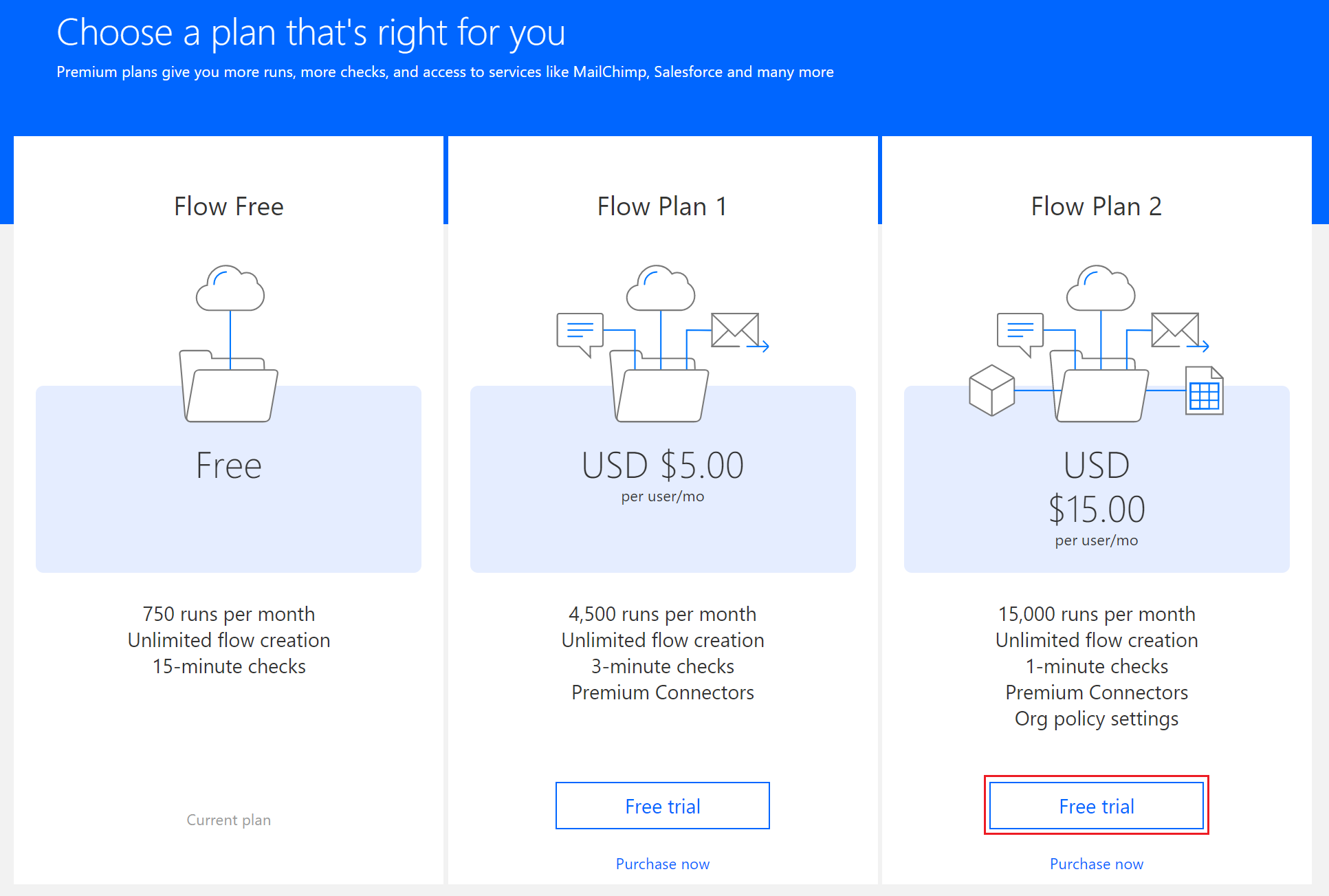The width and height of the screenshot is (1329, 896).
Task: Click the Current plan label
Action: click(x=228, y=820)
